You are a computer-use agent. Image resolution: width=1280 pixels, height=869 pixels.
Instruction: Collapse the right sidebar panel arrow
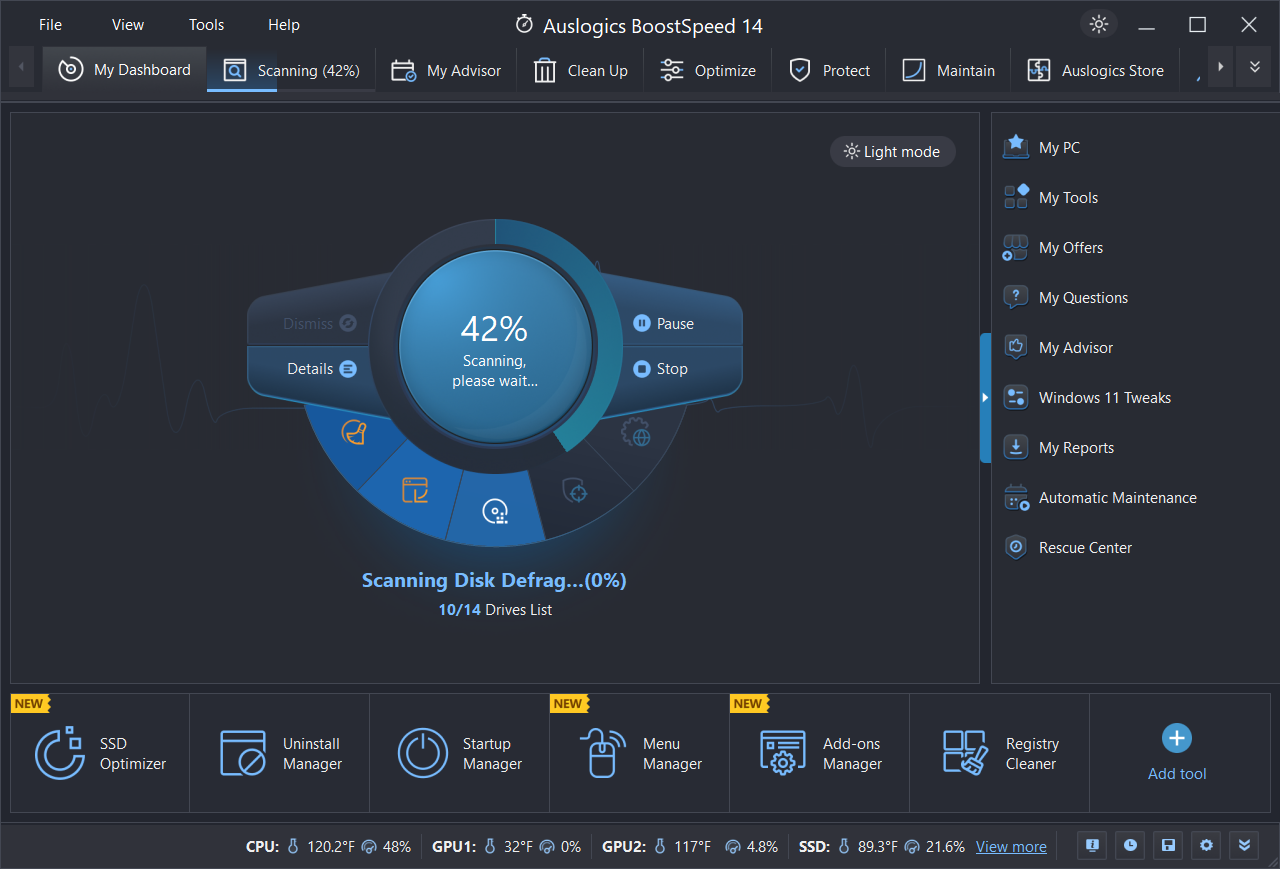[x=985, y=398]
